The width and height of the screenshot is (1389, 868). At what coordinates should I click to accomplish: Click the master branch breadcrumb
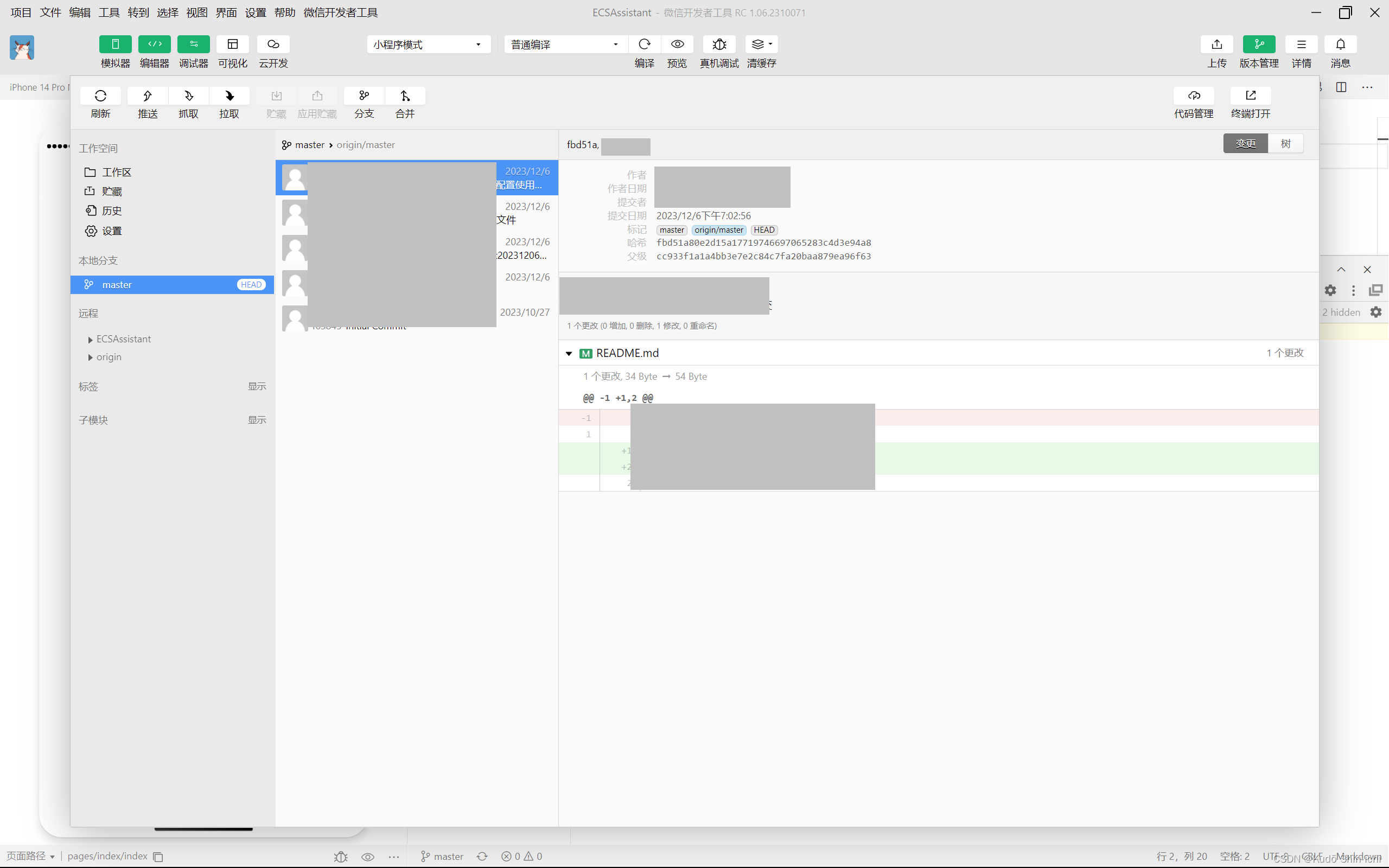click(x=309, y=145)
